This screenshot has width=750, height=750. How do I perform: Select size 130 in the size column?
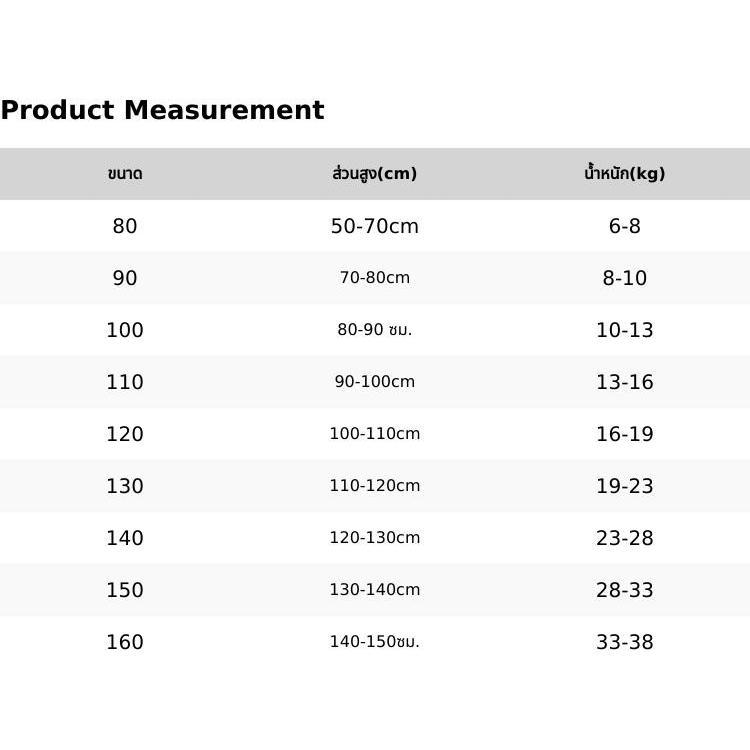point(125,486)
